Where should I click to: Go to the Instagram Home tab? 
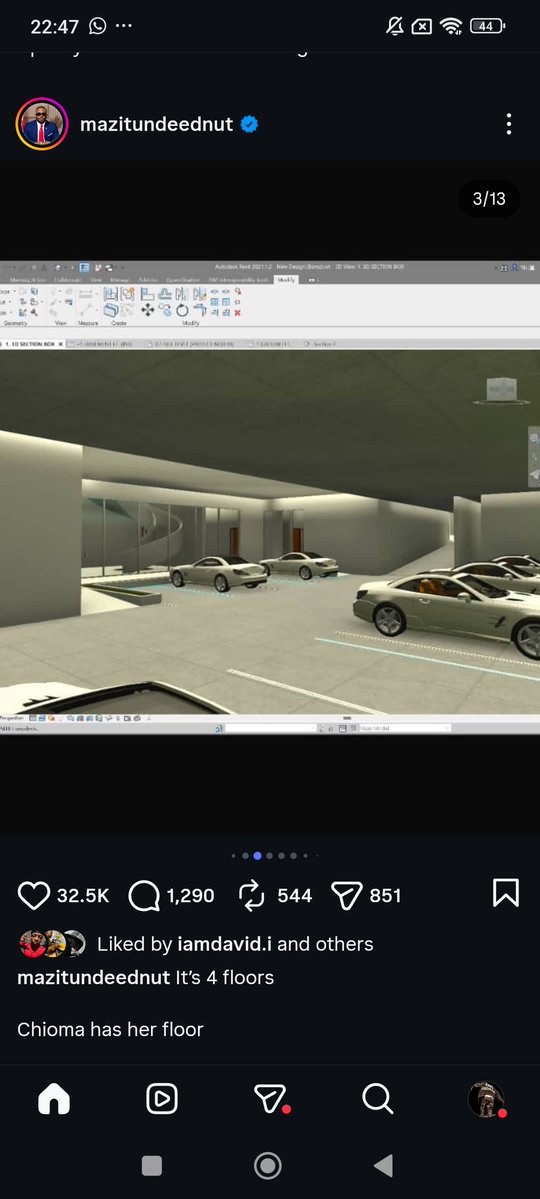54,1100
